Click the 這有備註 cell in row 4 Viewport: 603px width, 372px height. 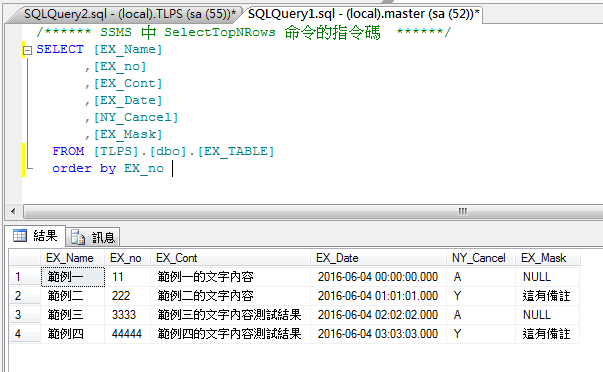pyautogui.click(x=548, y=334)
